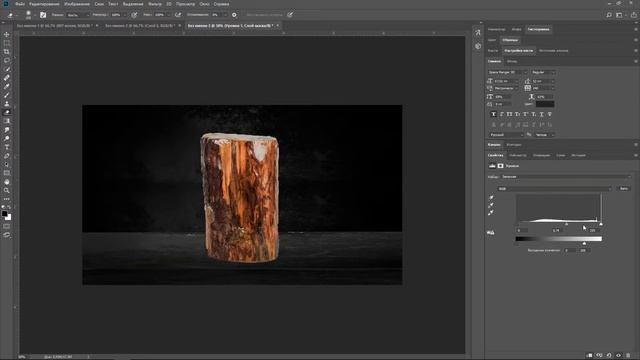Open the flow slider dropdown arrow
Viewport: 640px width, 360px height.
tap(168, 15)
